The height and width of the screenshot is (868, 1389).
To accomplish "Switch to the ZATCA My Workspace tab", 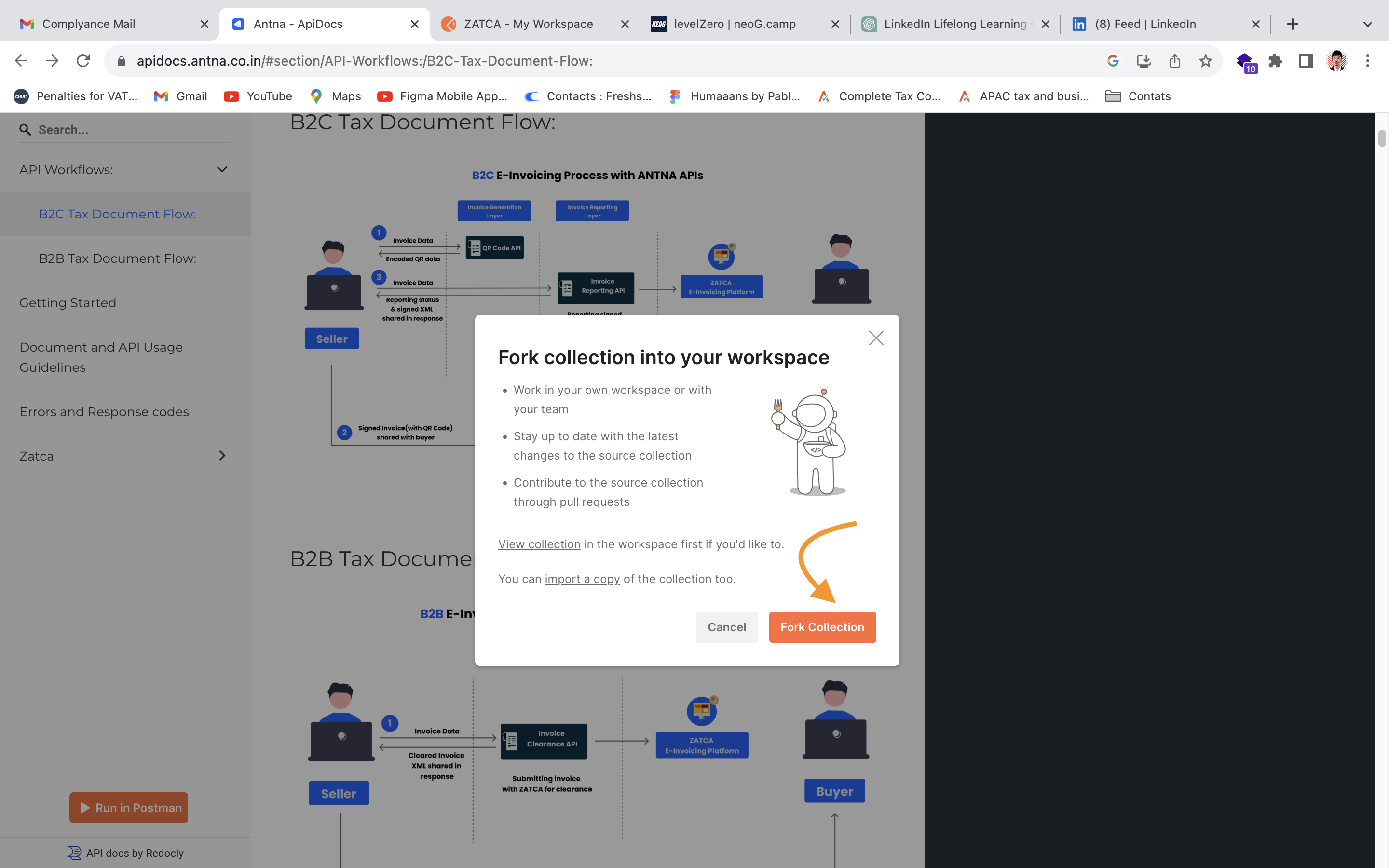I will click(528, 24).
